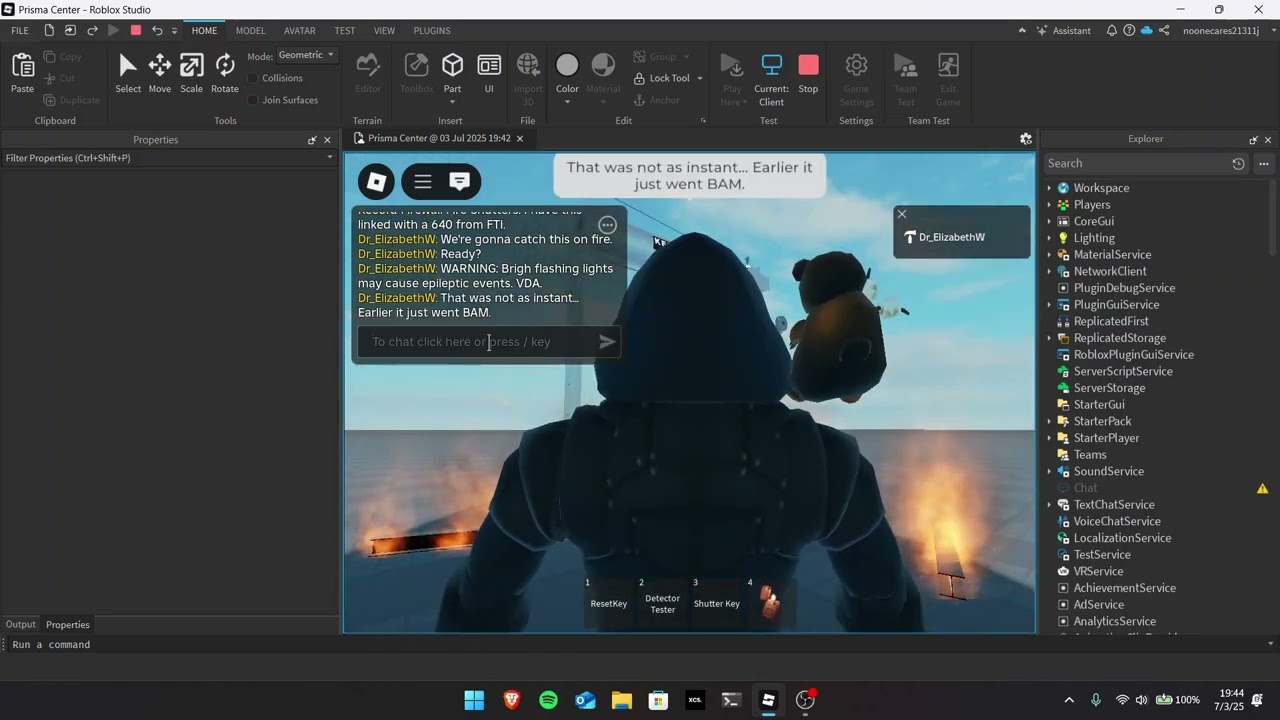Click the nonecares21311j account name

tap(1221, 30)
